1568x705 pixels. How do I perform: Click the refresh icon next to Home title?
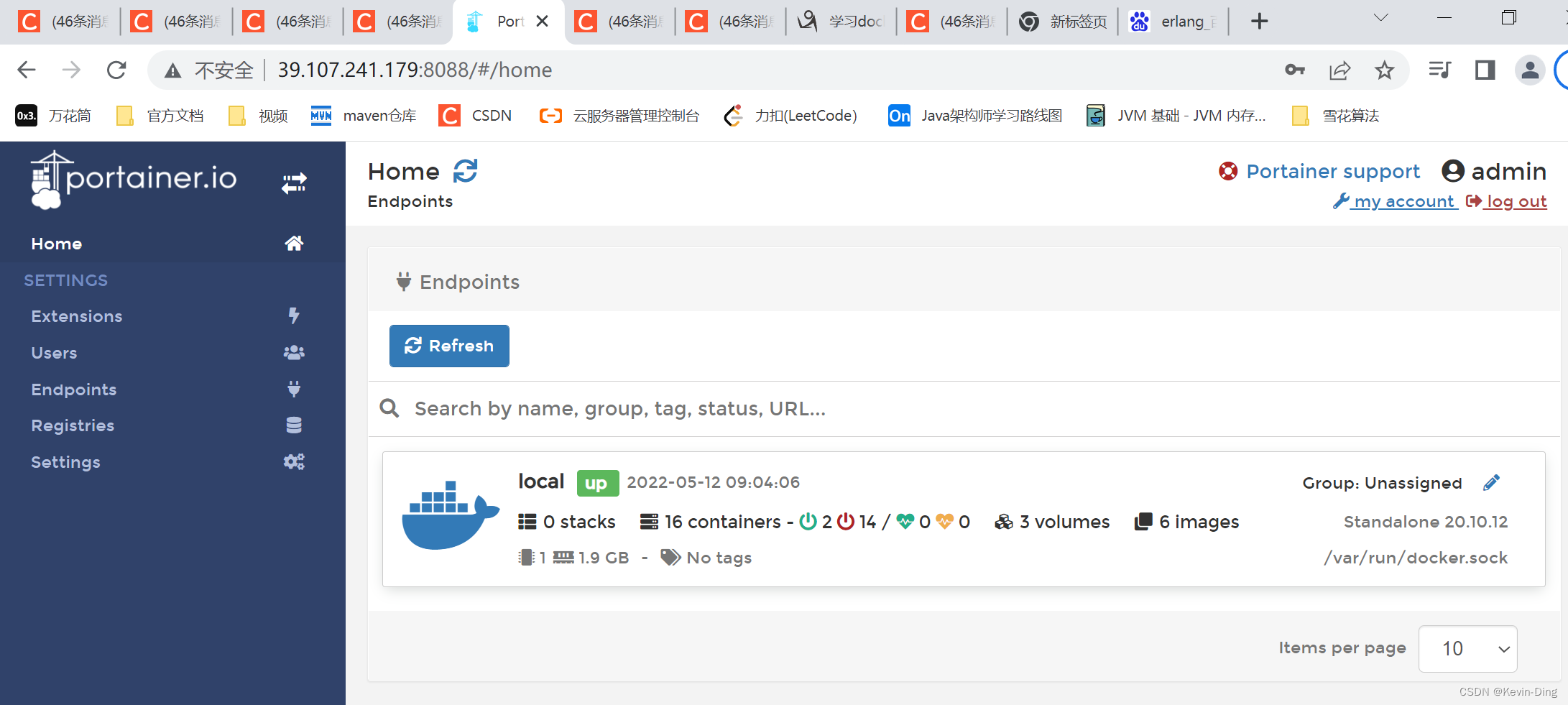466,171
